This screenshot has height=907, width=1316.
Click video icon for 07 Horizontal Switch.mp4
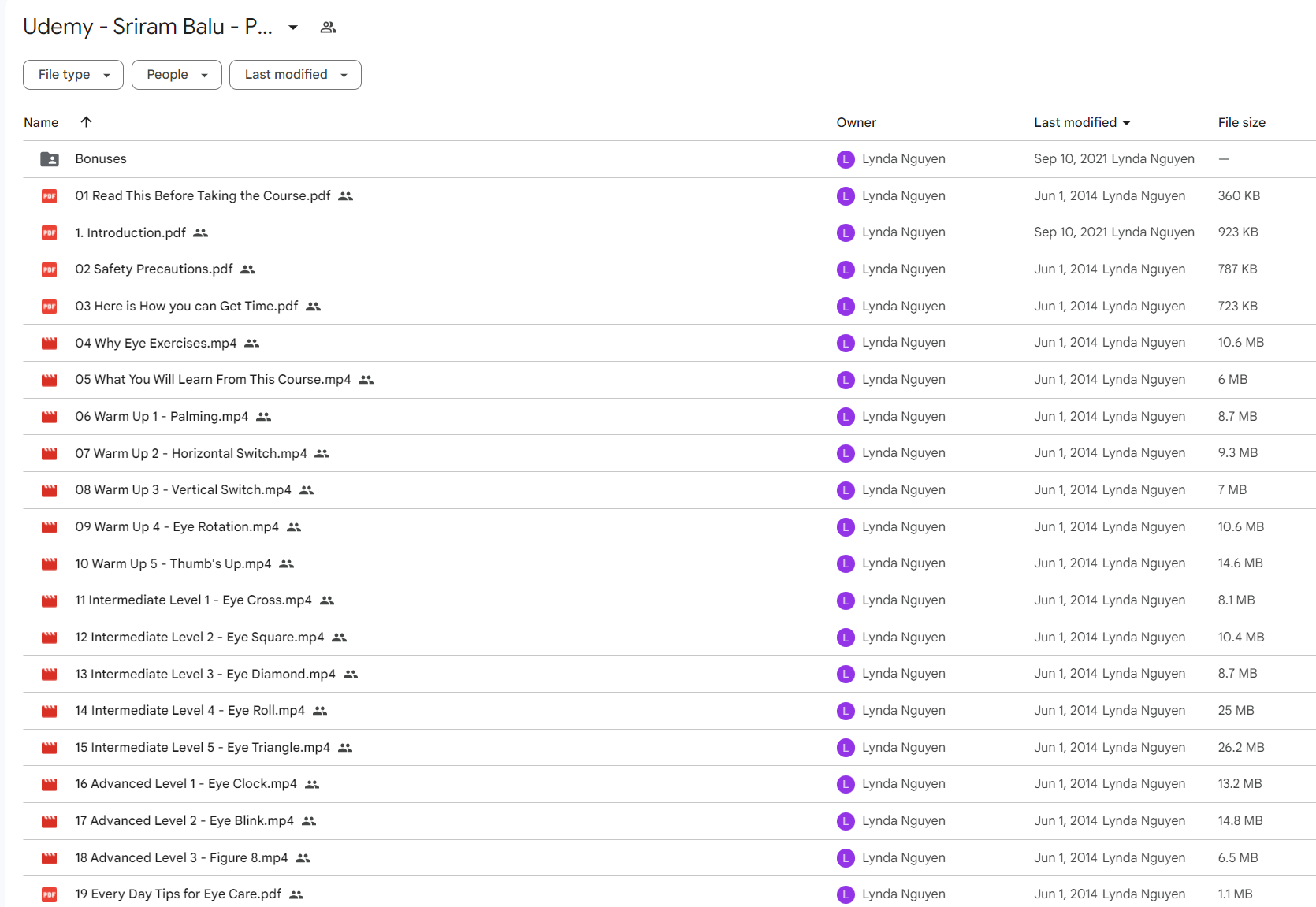coord(50,453)
